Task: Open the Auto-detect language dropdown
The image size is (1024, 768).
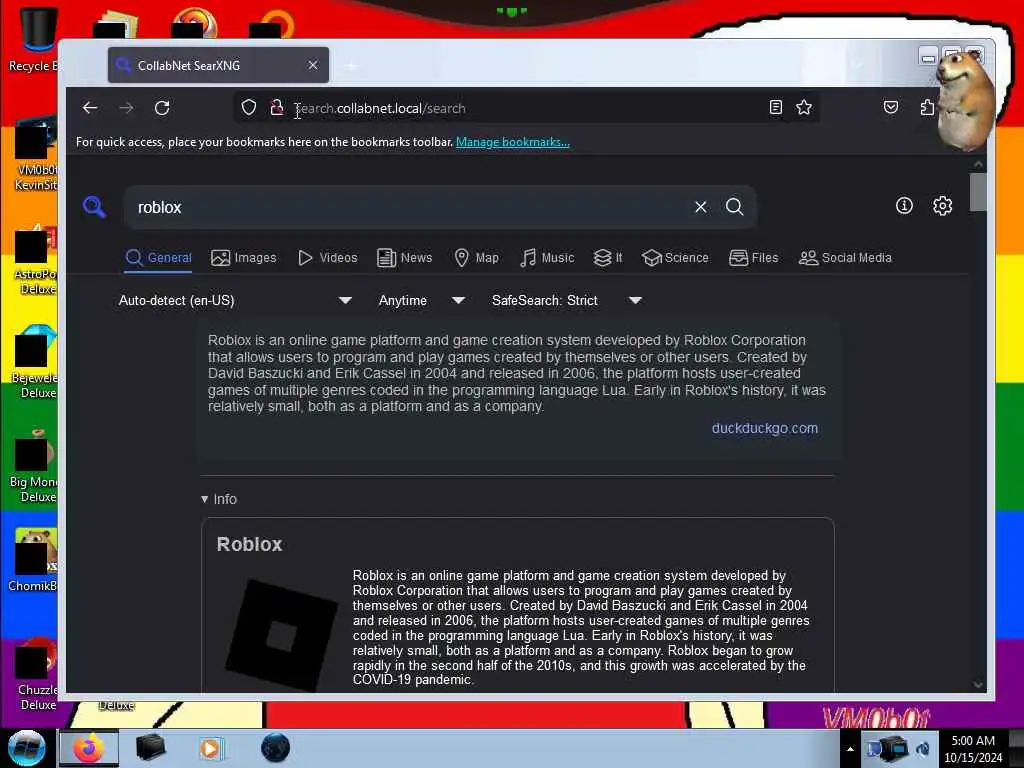Action: pyautogui.click(x=235, y=300)
